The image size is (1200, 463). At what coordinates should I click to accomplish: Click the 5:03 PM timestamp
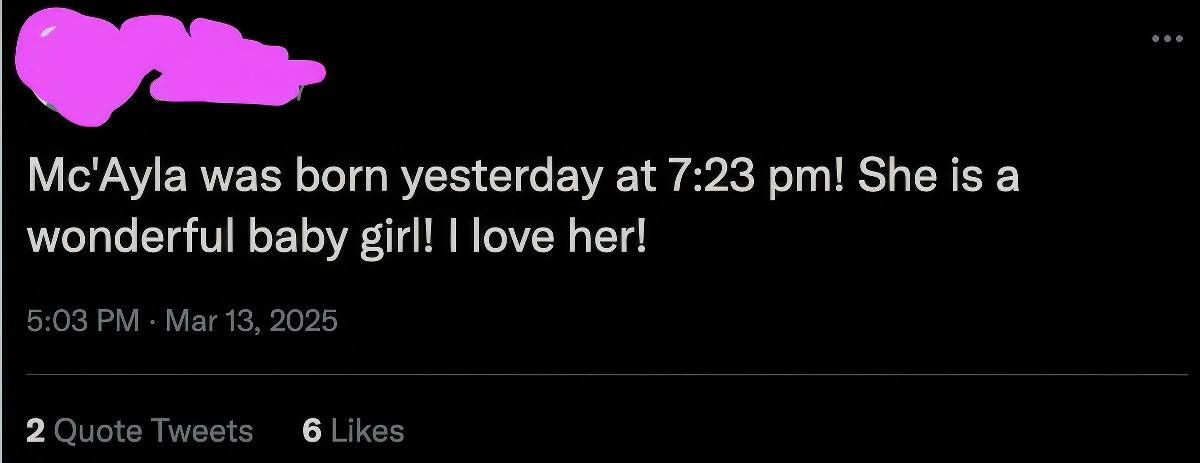click(x=84, y=322)
